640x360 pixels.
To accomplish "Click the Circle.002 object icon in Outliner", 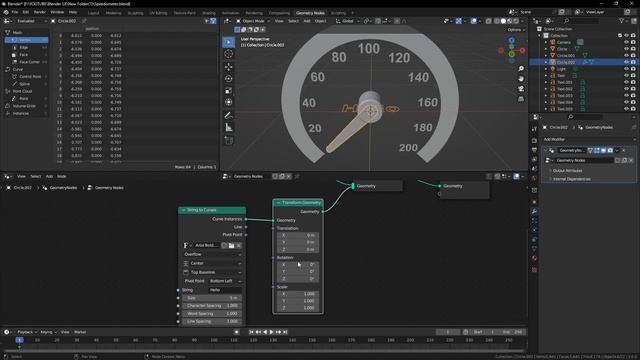I will click(553, 62).
